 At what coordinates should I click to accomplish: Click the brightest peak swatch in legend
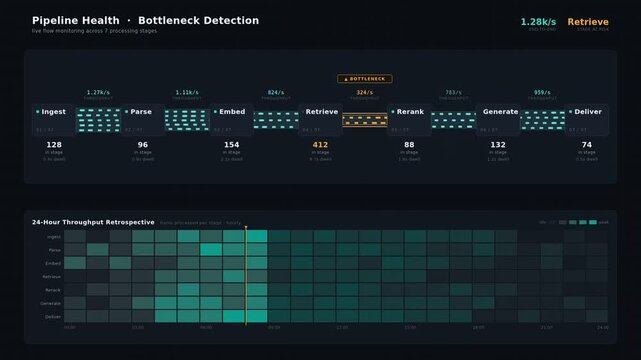click(593, 222)
